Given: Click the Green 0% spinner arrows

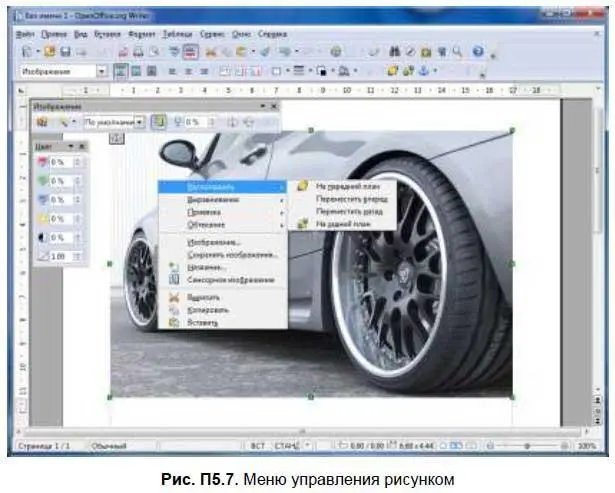Looking at the screenshot, I should click(78, 181).
